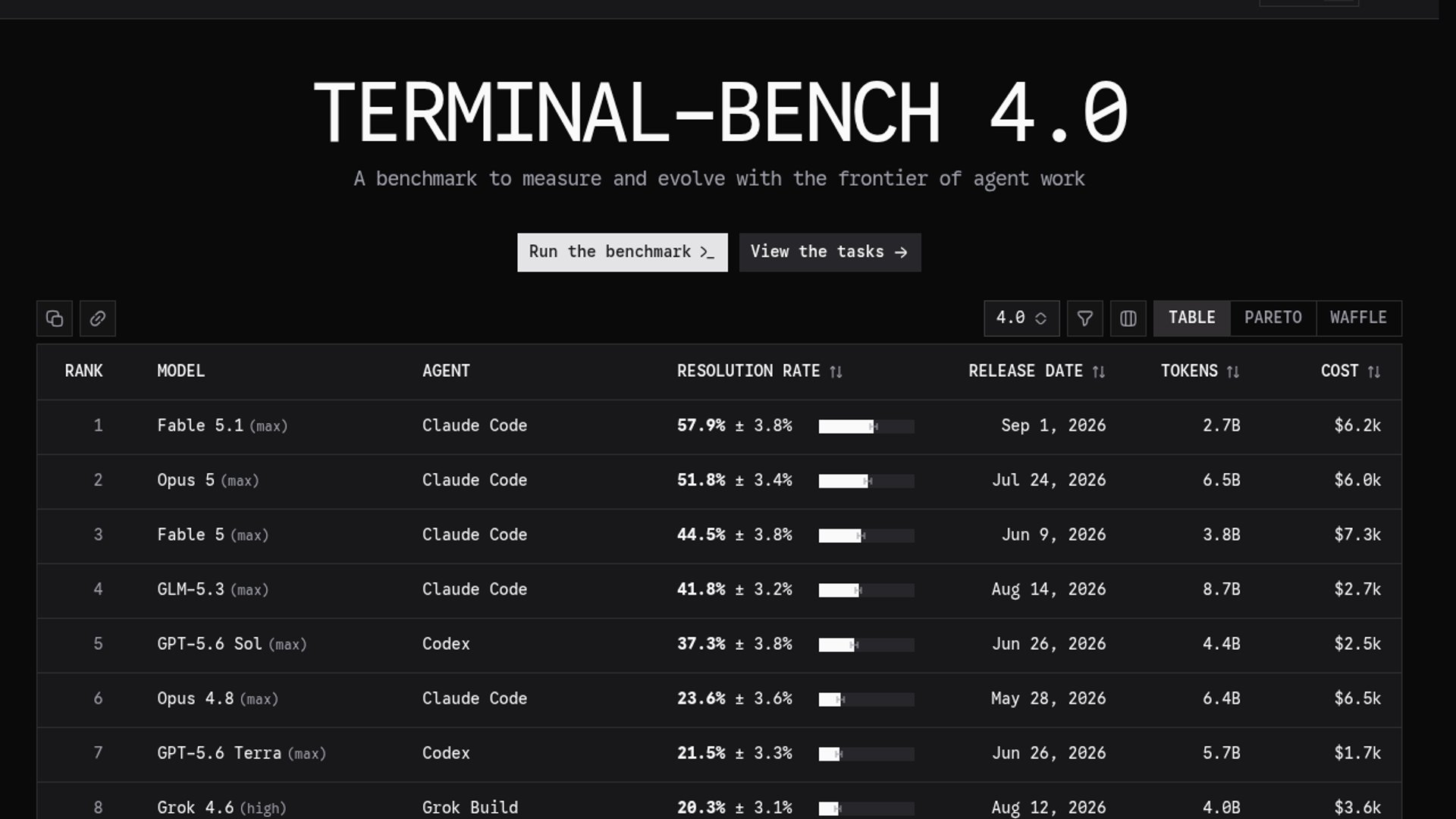Click the 57.9% resolution rate value
This screenshot has height=819, width=1456.
click(x=701, y=426)
